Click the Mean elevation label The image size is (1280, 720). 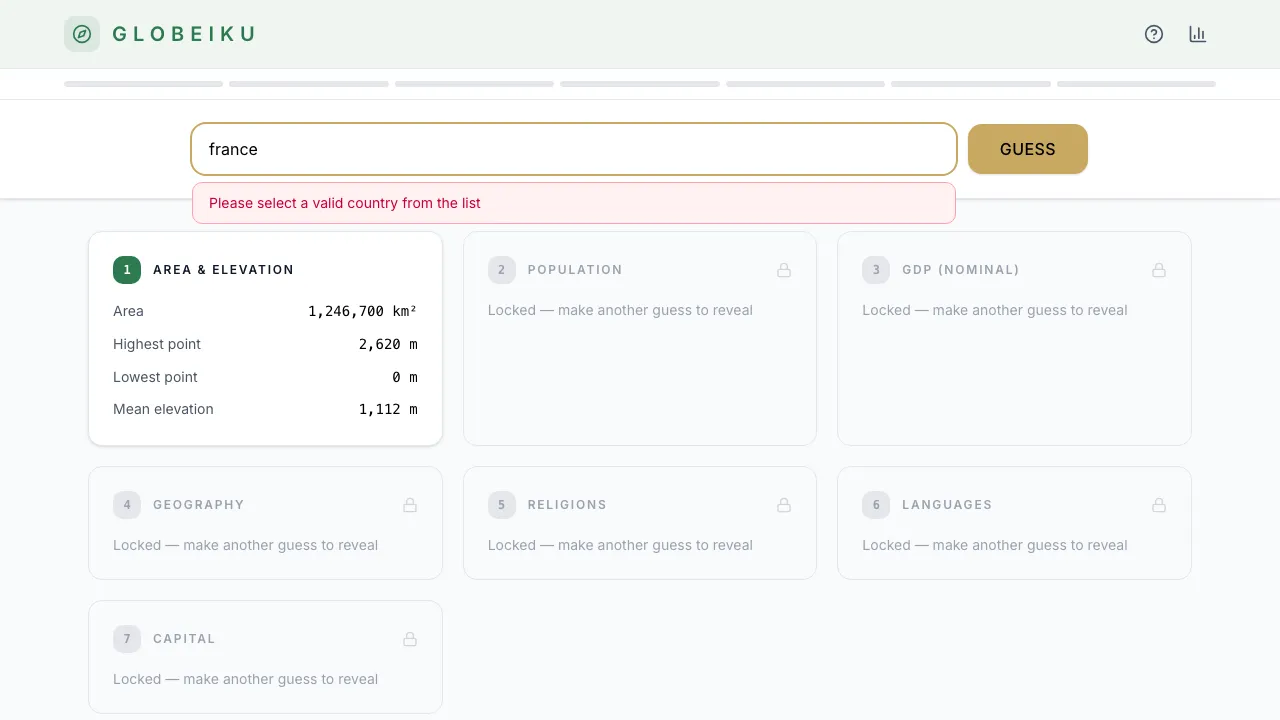pyautogui.click(x=163, y=409)
